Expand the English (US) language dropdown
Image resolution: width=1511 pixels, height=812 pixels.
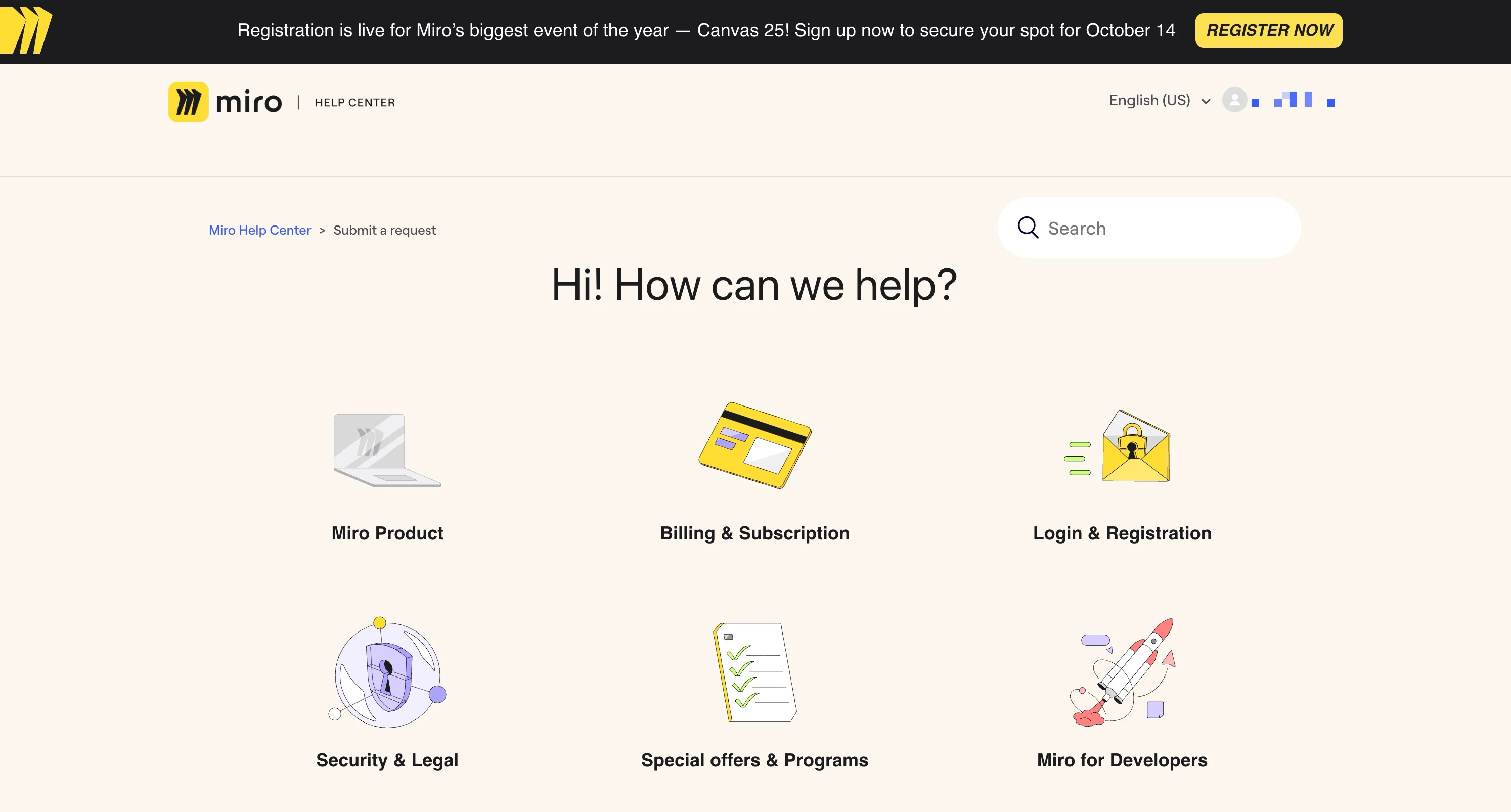(1160, 100)
